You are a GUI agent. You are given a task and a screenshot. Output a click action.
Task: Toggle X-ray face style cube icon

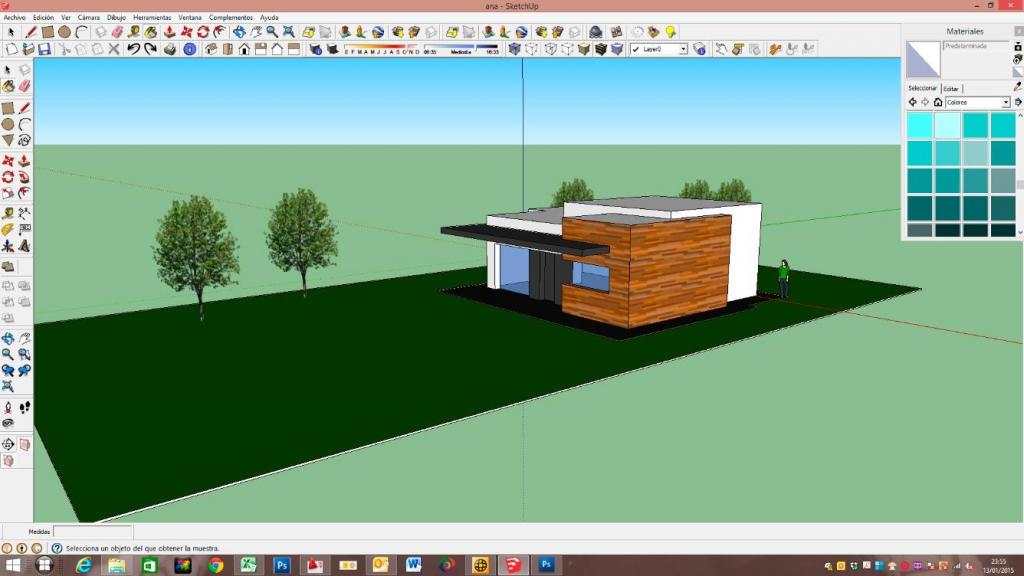[x=515, y=48]
